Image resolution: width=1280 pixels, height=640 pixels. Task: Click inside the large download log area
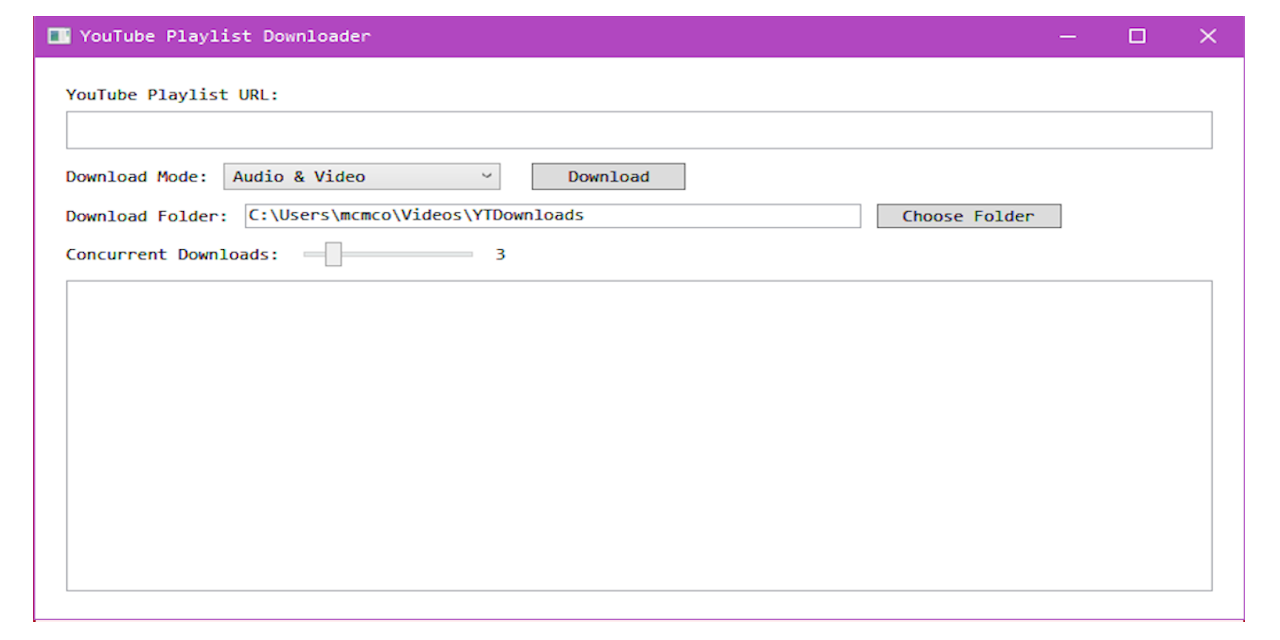click(639, 435)
